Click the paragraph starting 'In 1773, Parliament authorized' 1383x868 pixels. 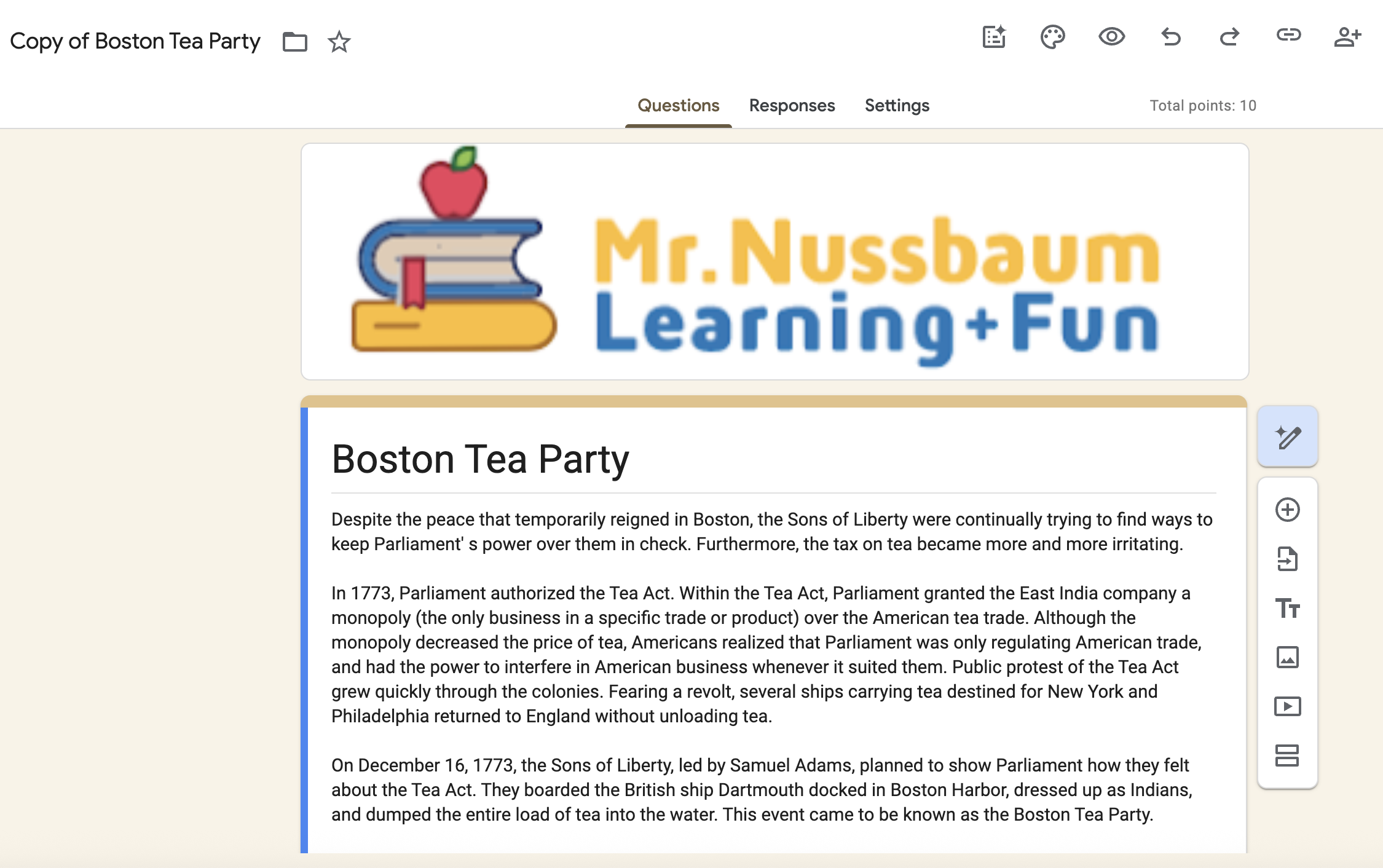pyautogui.click(x=766, y=655)
